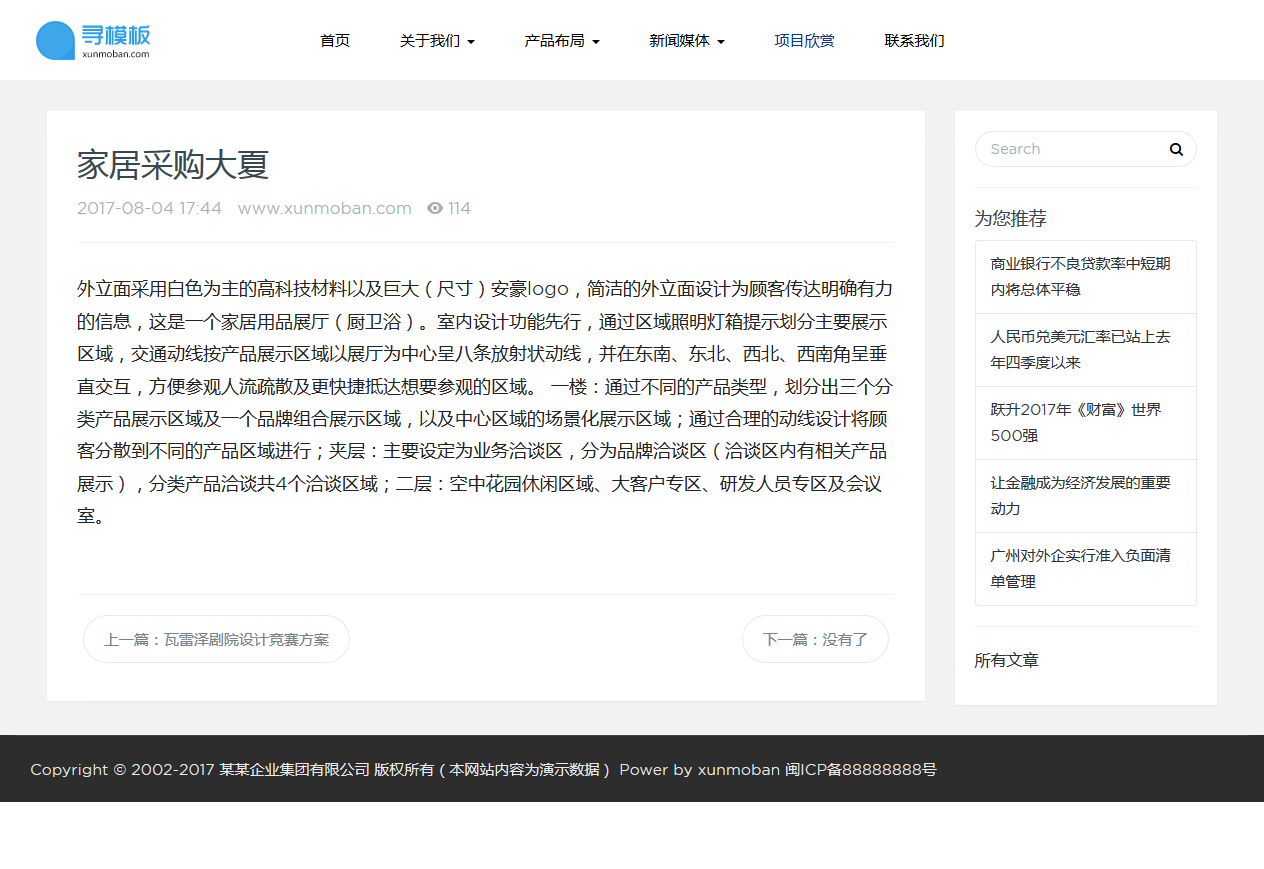1264x869 pixels.
Task: Expand the 产品布局 dropdown menu
Action: pyautogui.click(x=562, y=41)
